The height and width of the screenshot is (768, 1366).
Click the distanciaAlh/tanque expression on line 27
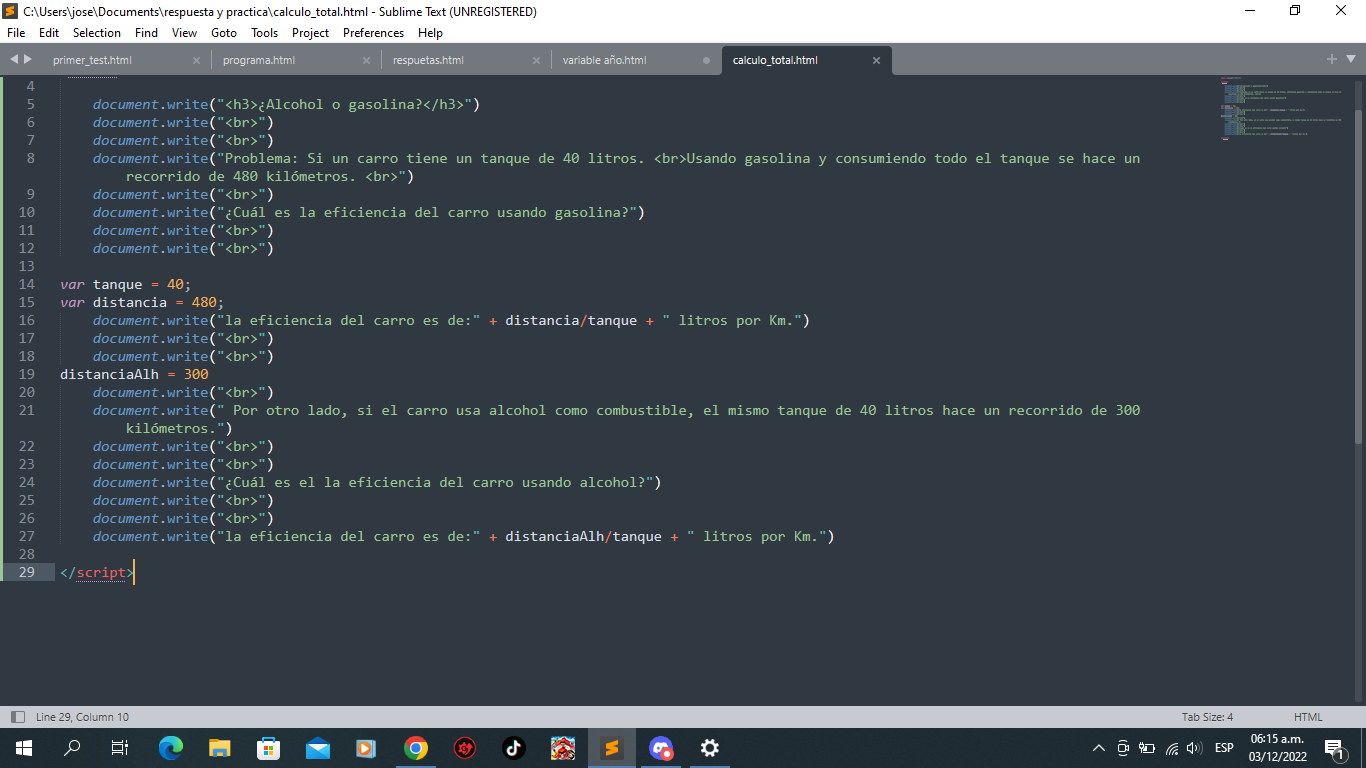[x=583, y=536]
